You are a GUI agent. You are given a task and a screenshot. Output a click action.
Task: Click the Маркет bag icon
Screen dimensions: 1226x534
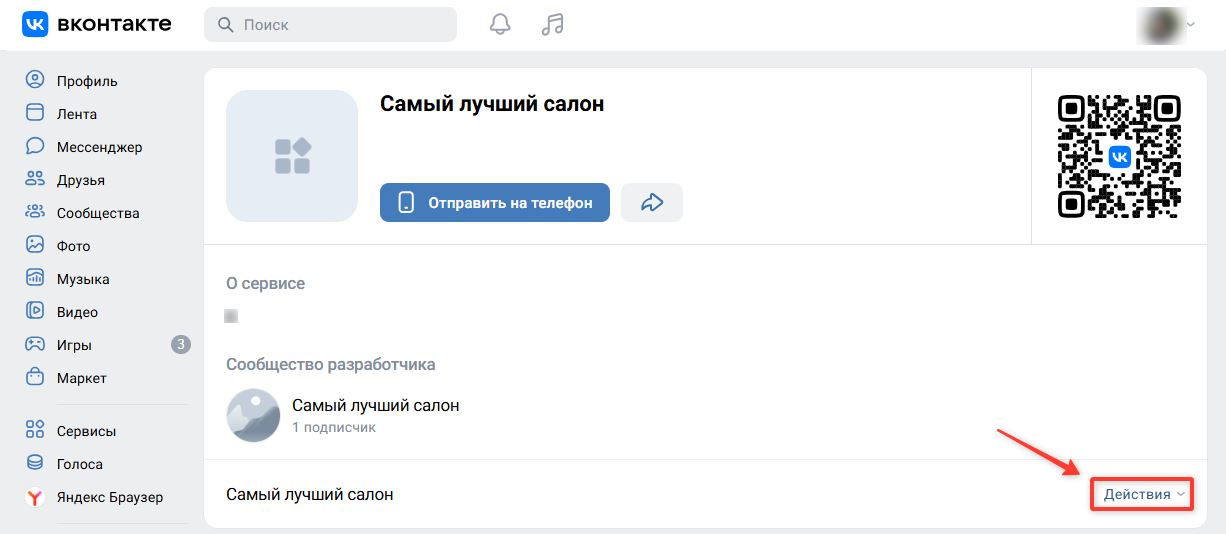pos(35,377)
